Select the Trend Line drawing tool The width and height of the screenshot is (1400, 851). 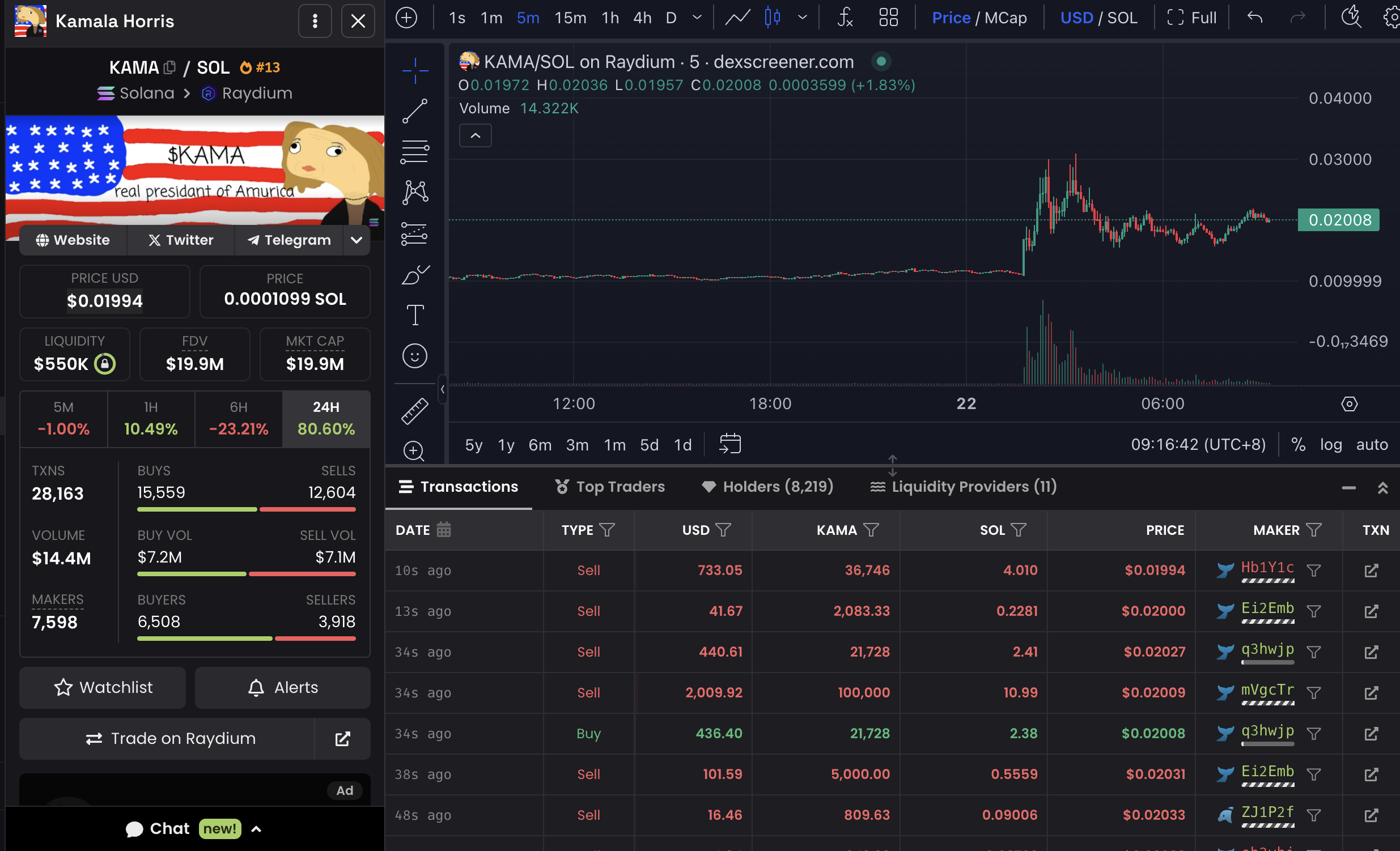pos(414,110)
